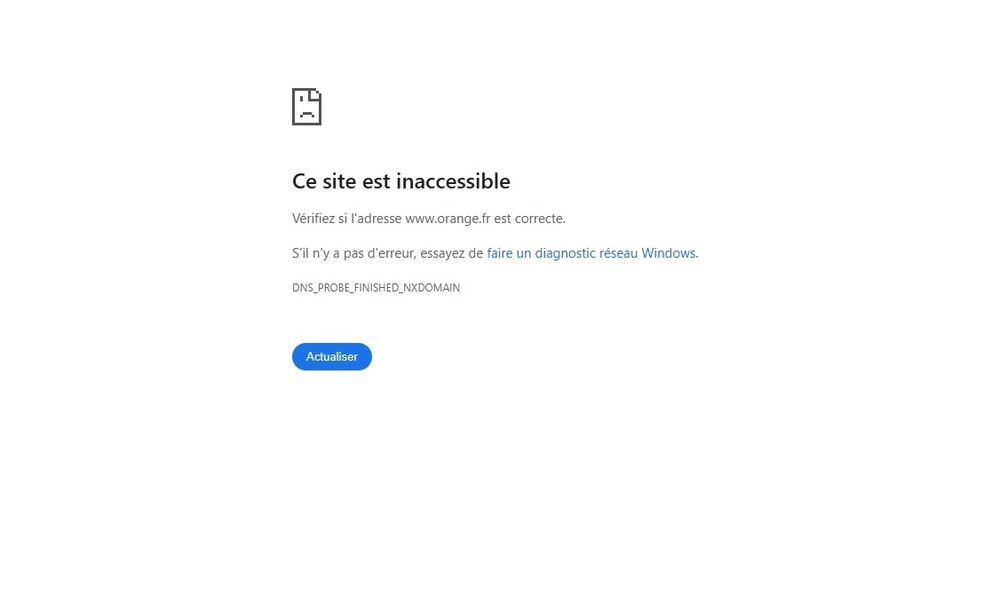Click the est correcte text
The width and height of the screenshot is (999, 614).
(x=529, y=218)
